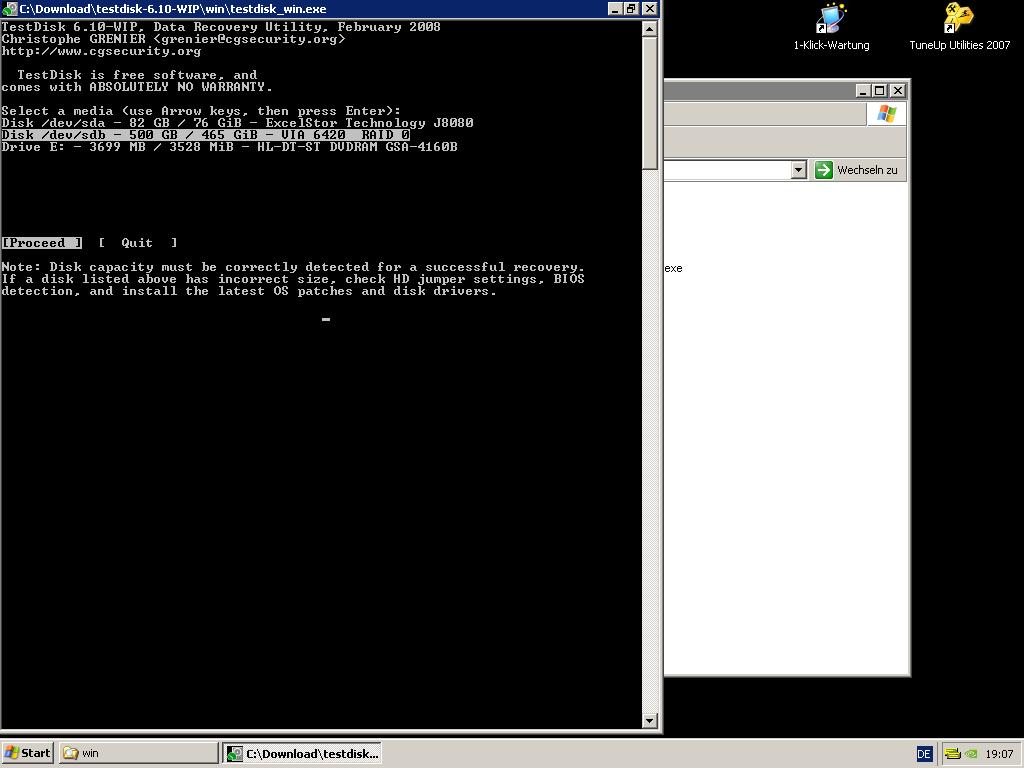Image resolution: width=1024 pixels, height=768 pixels.
Task: Click the console window title bar icon
Action: tap(9, 8)
